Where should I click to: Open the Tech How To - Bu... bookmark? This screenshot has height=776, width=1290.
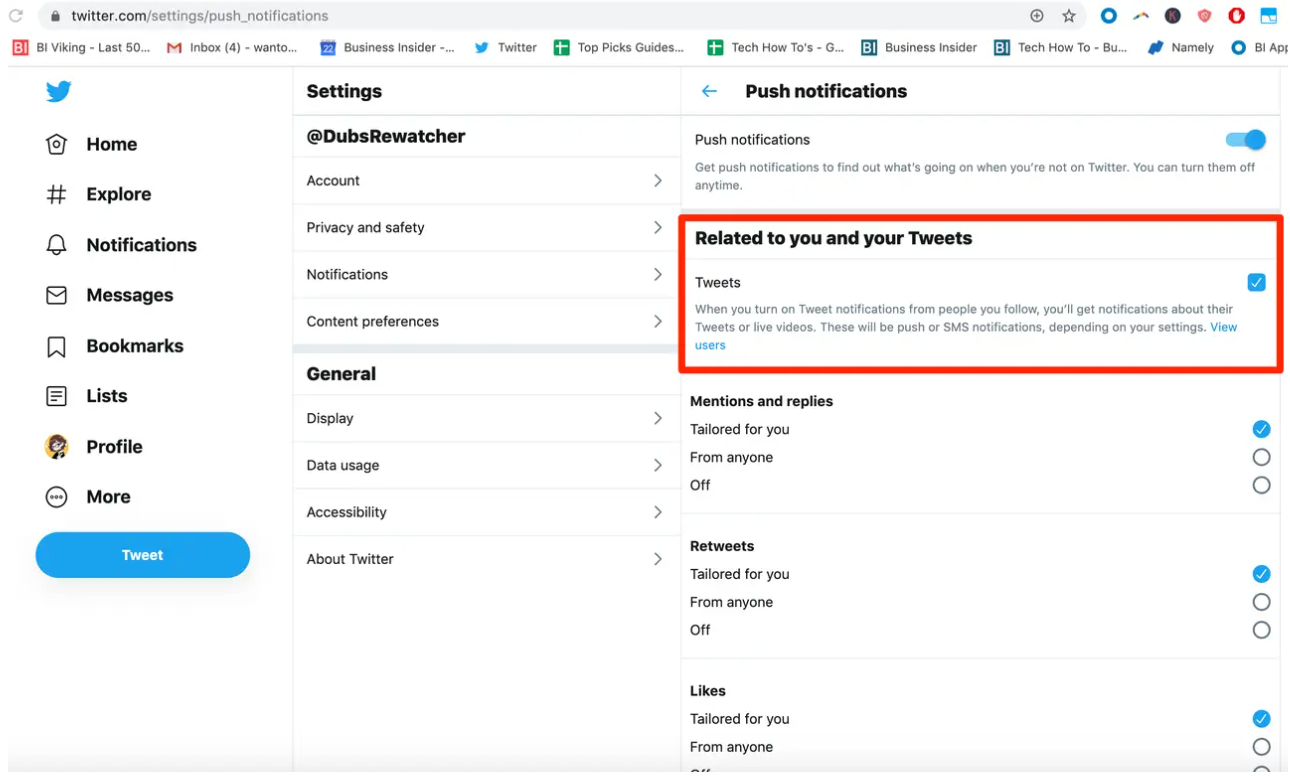[1061, 47]
